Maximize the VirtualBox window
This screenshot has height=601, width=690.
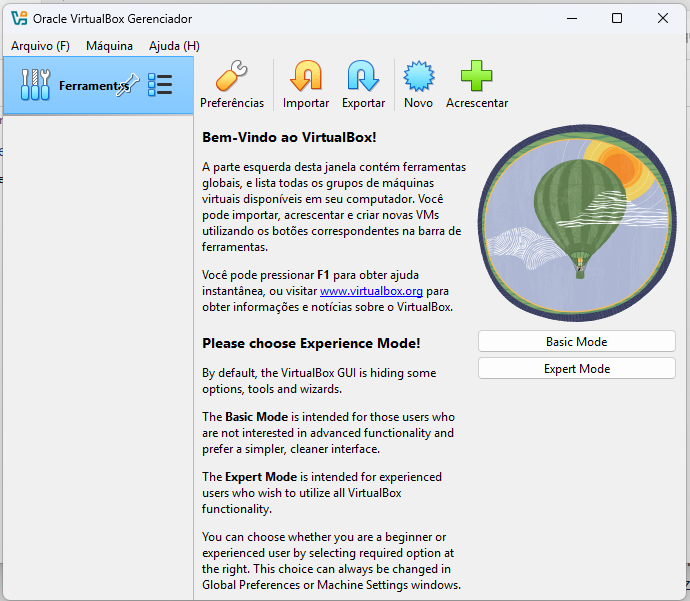617,18
